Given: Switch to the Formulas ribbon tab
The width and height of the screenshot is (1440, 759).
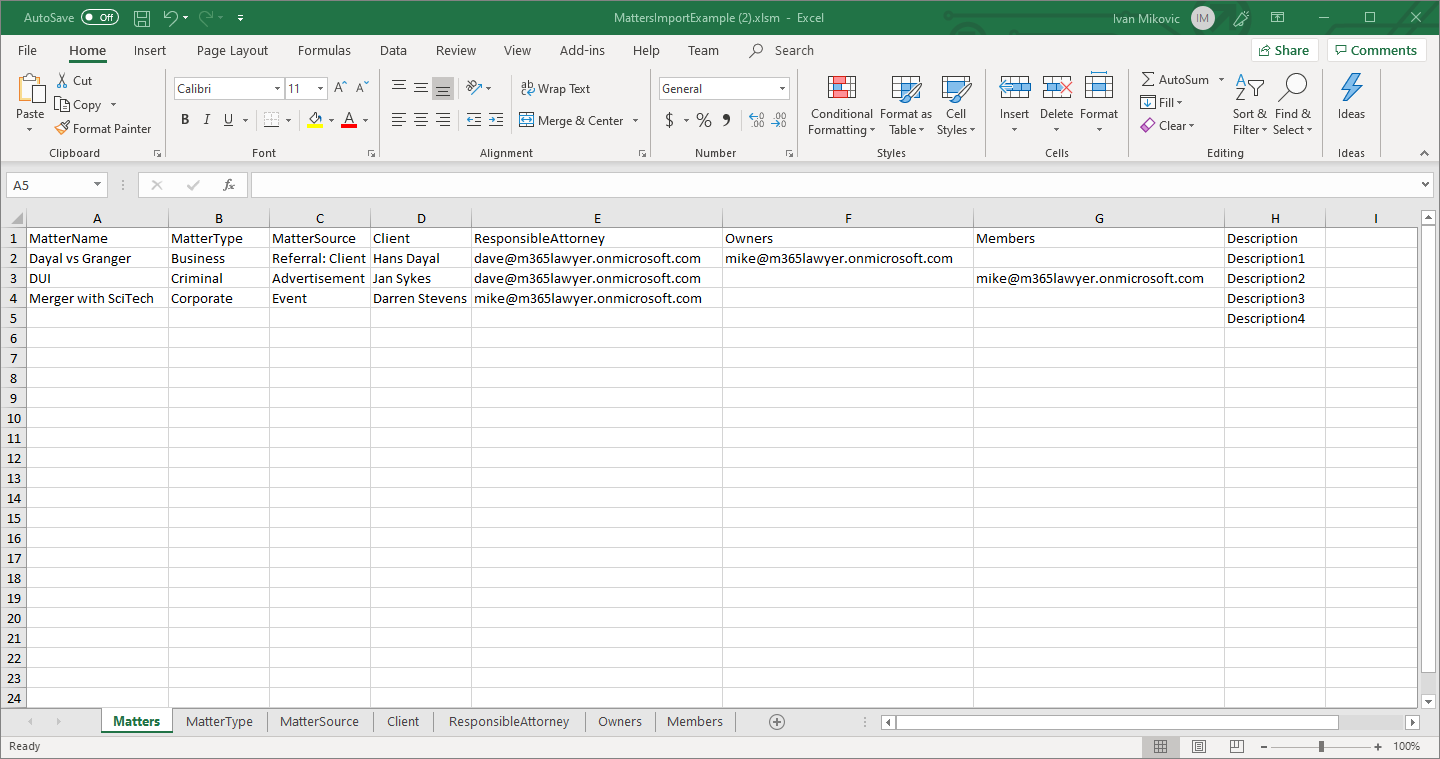Looking at the screenshot, I should (x=324, y=50).
